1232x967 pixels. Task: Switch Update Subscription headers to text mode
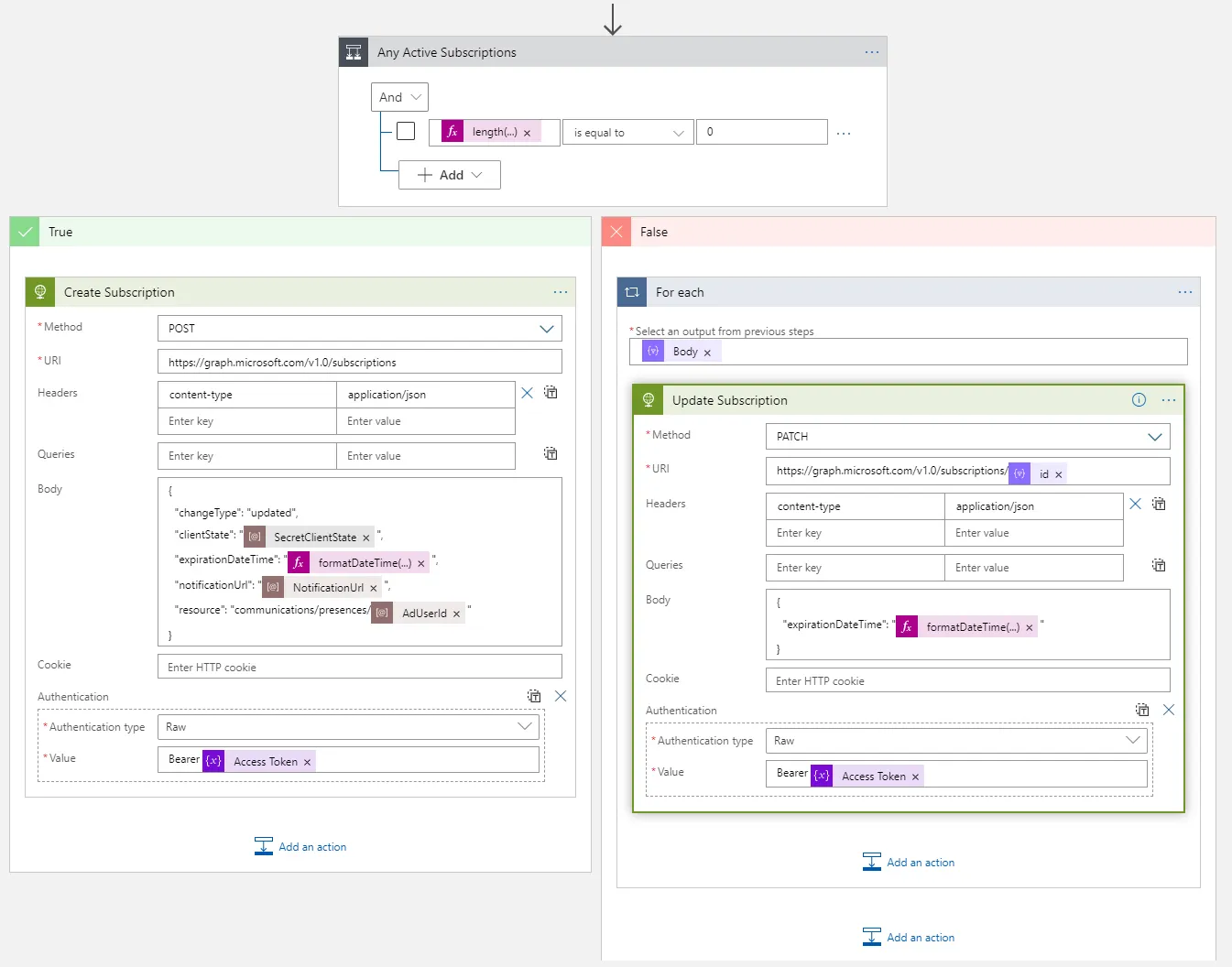pos(1159,504)
